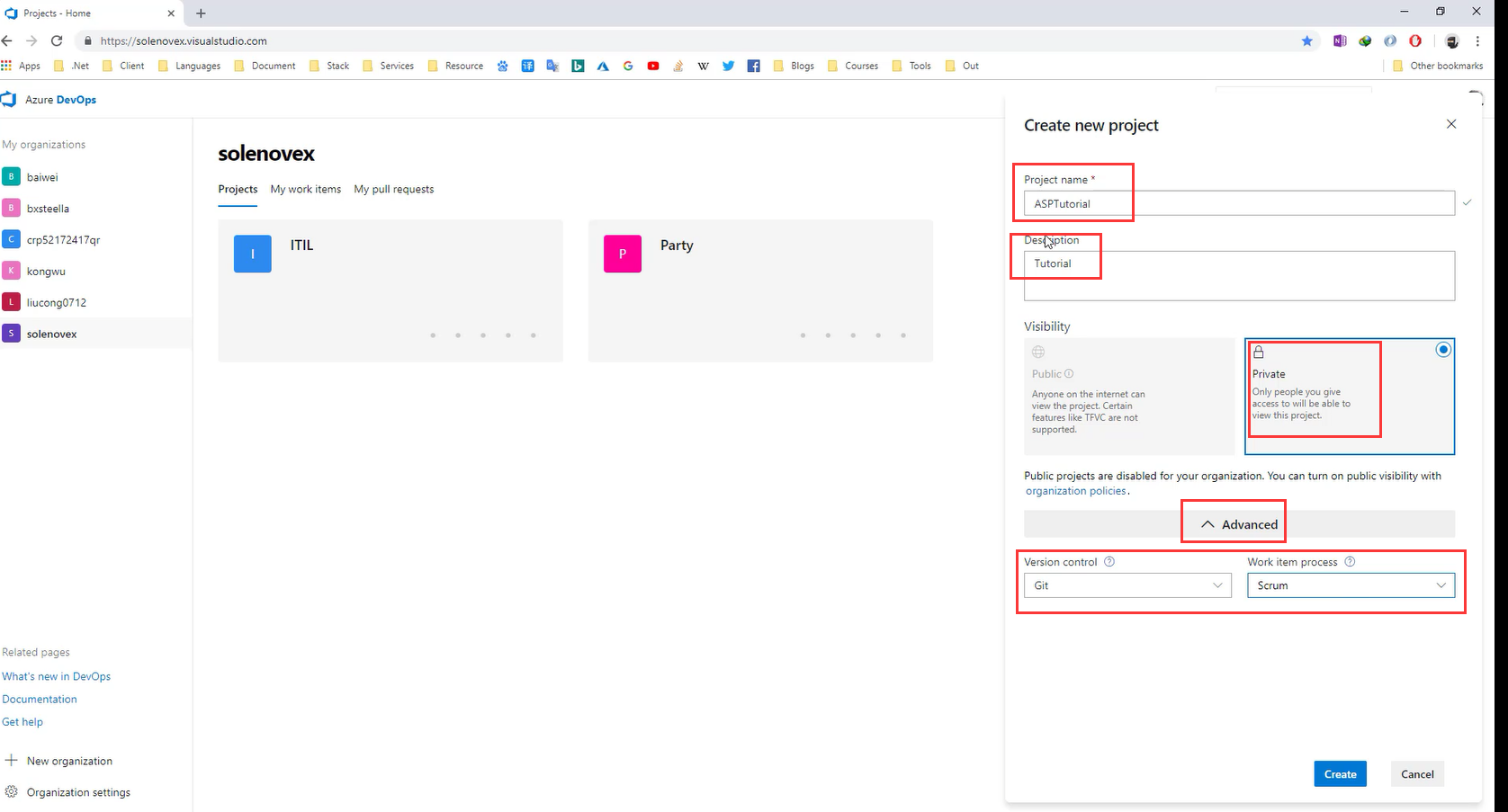Open the Version control Git dropdown
Viewport: 1508px width, 812px height.
(x=1127, y=585)
